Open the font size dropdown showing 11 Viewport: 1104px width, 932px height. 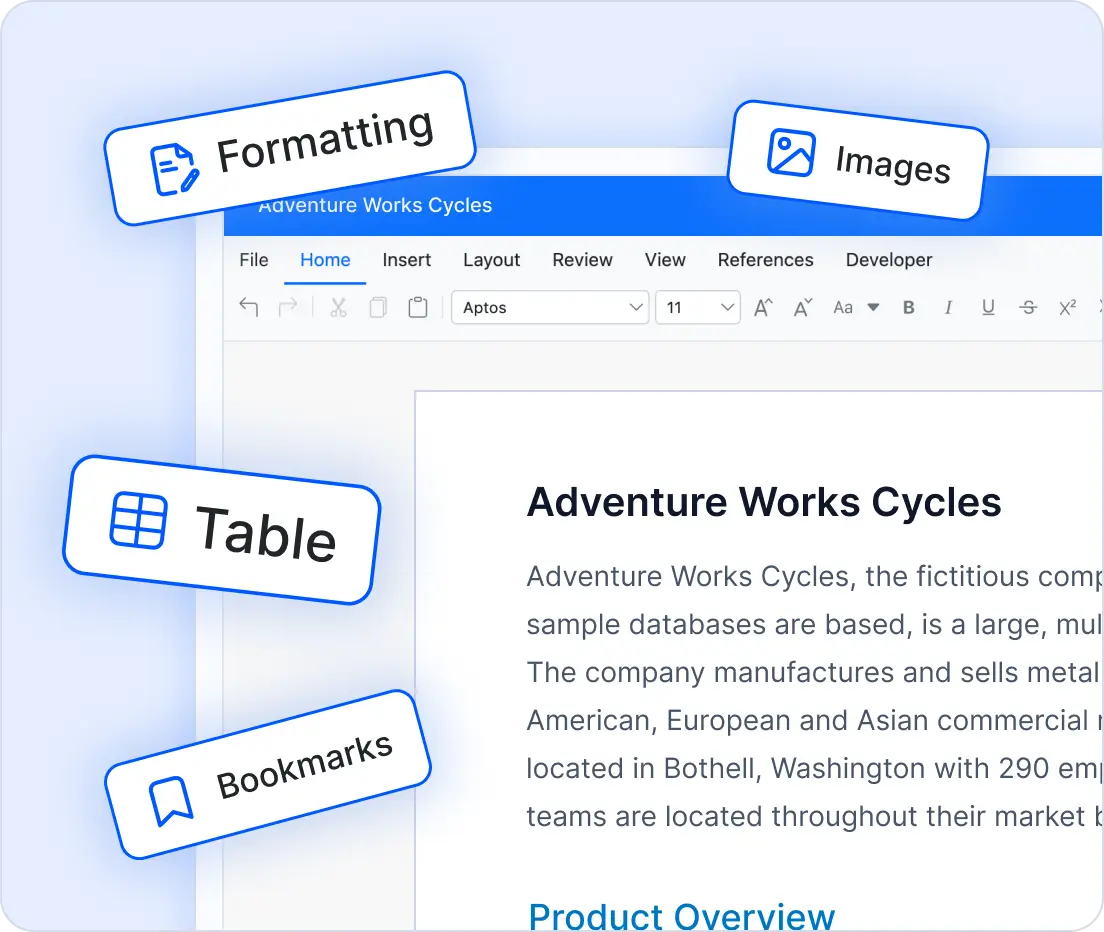[697, 307]
